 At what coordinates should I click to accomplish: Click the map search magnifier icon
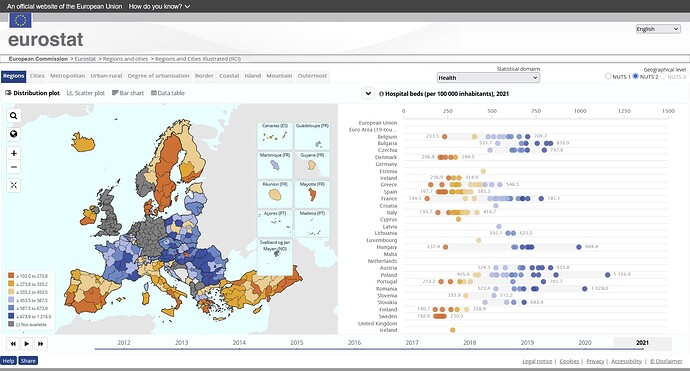14,116
